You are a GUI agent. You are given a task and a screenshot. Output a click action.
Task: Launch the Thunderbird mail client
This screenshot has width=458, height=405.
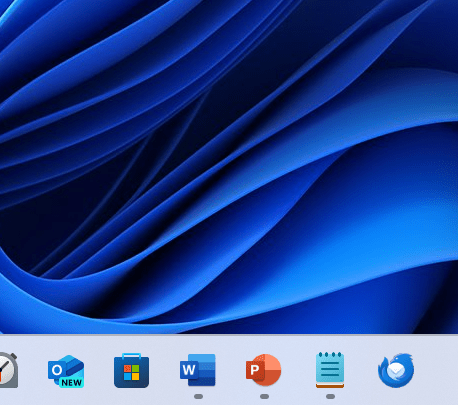tap(396, 370)
